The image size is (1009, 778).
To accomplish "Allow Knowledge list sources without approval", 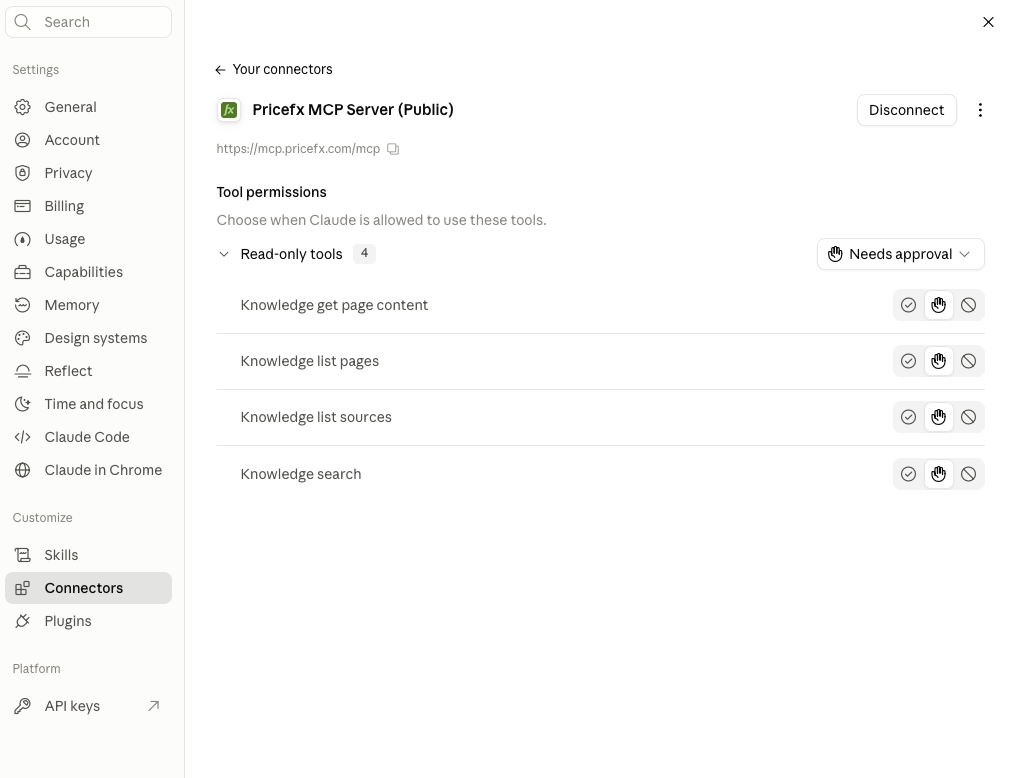I will click(x=908, y=417).
